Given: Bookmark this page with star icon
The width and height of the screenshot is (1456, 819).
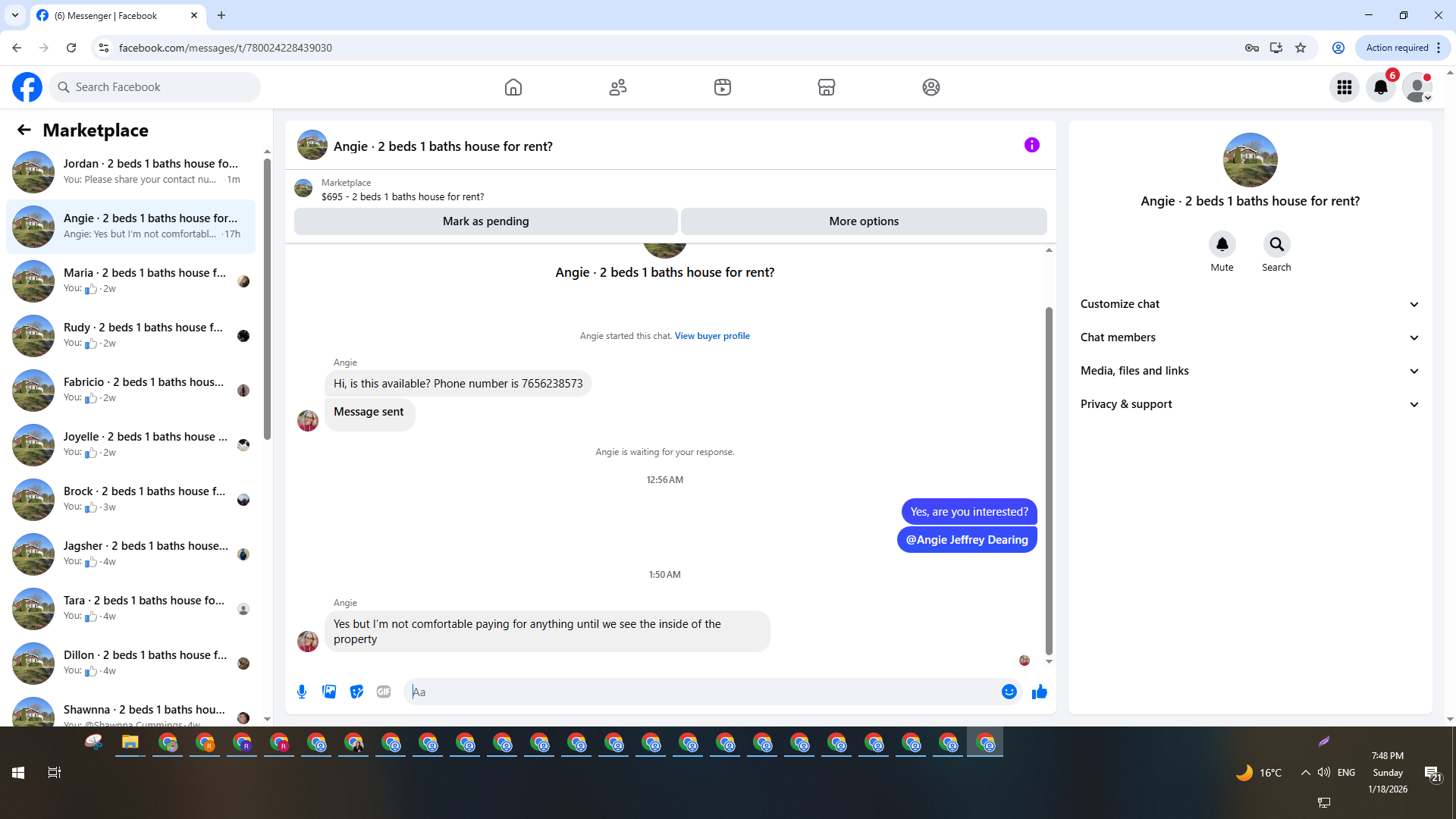Looking at the screenshot, I should click(1301, 48).
